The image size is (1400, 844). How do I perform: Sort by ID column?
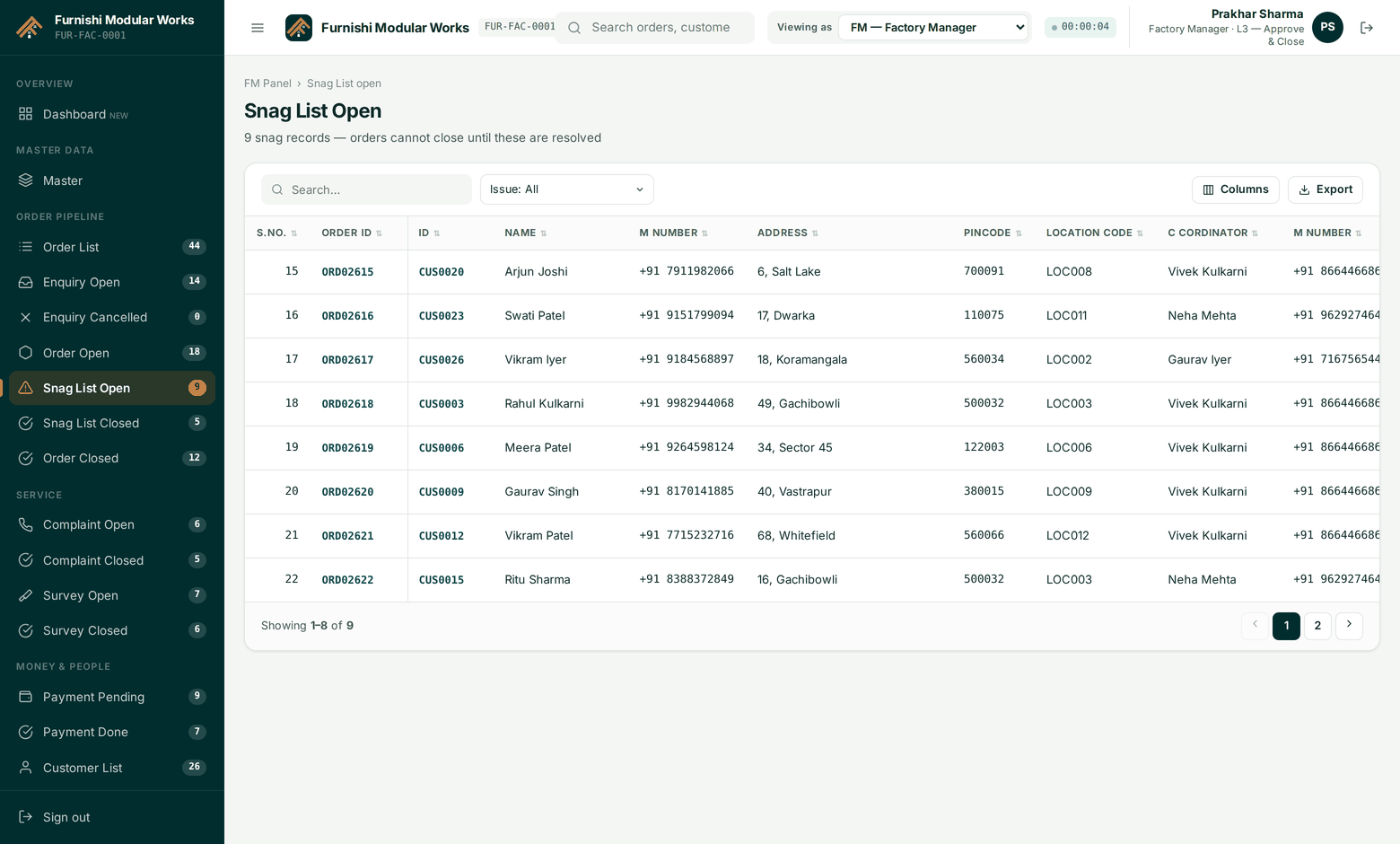point(429,233)
